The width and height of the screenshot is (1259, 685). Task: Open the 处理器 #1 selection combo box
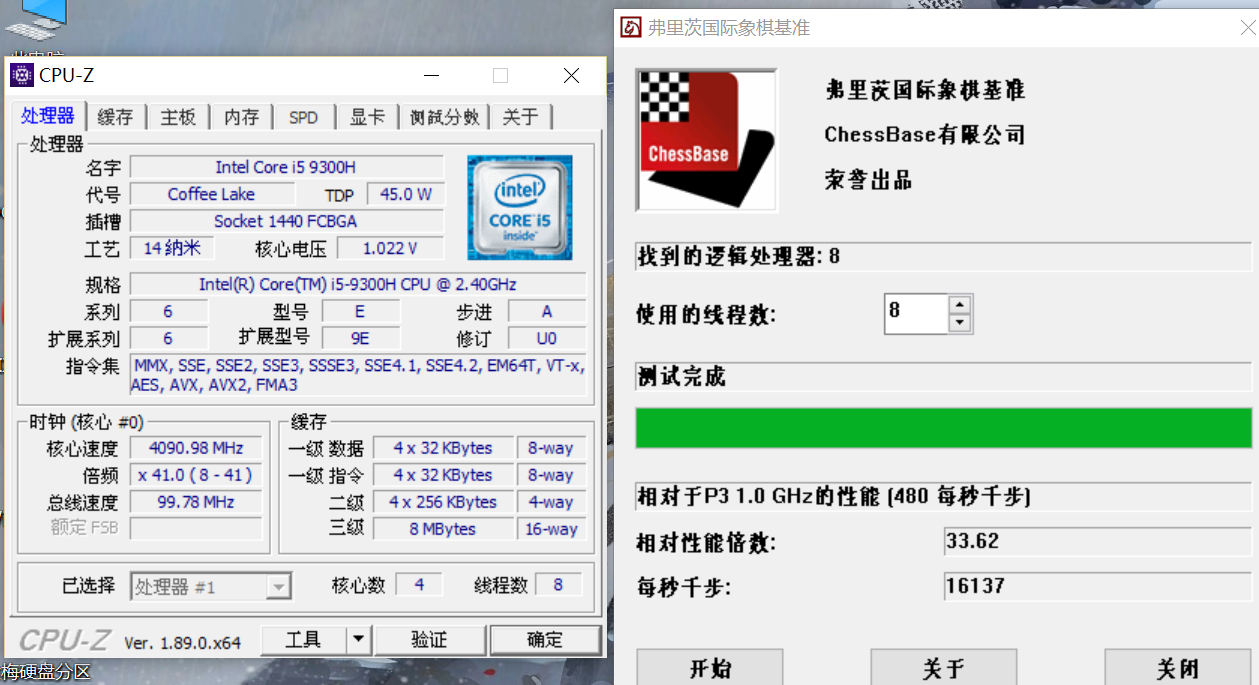click(210, 586)
